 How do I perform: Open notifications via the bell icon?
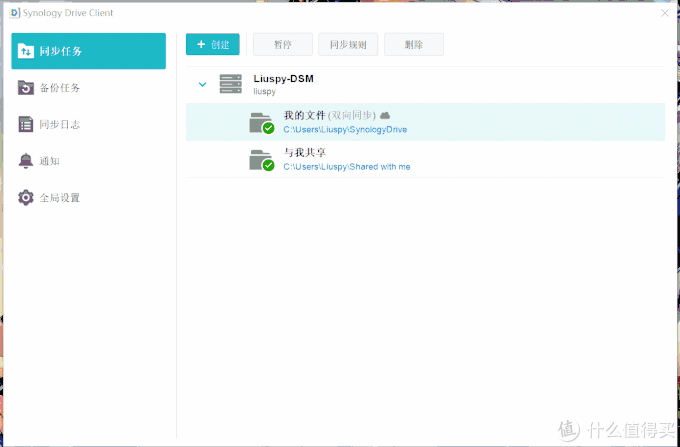[26, 161]
